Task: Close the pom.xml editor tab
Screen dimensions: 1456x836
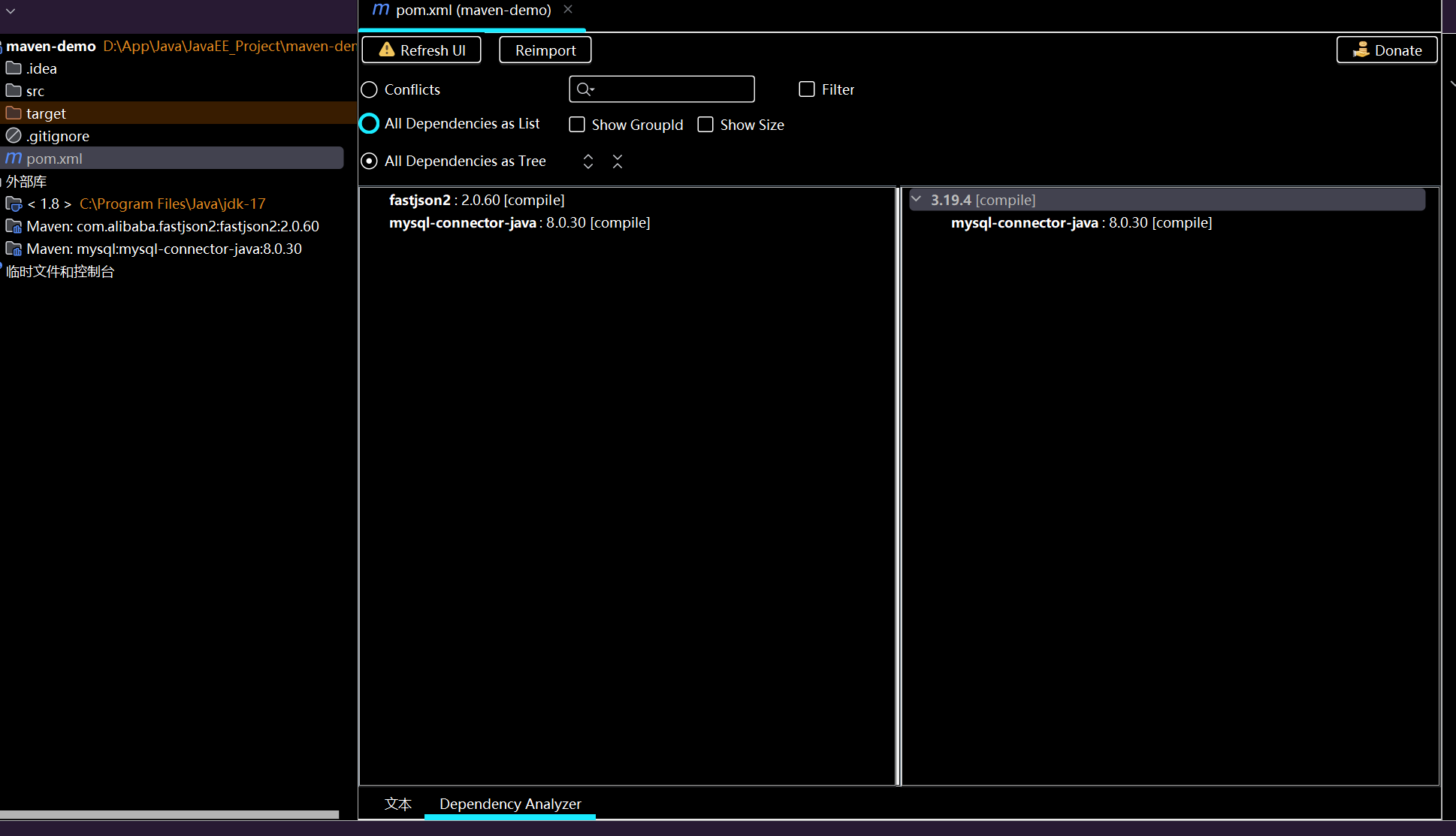Action: 568,10
